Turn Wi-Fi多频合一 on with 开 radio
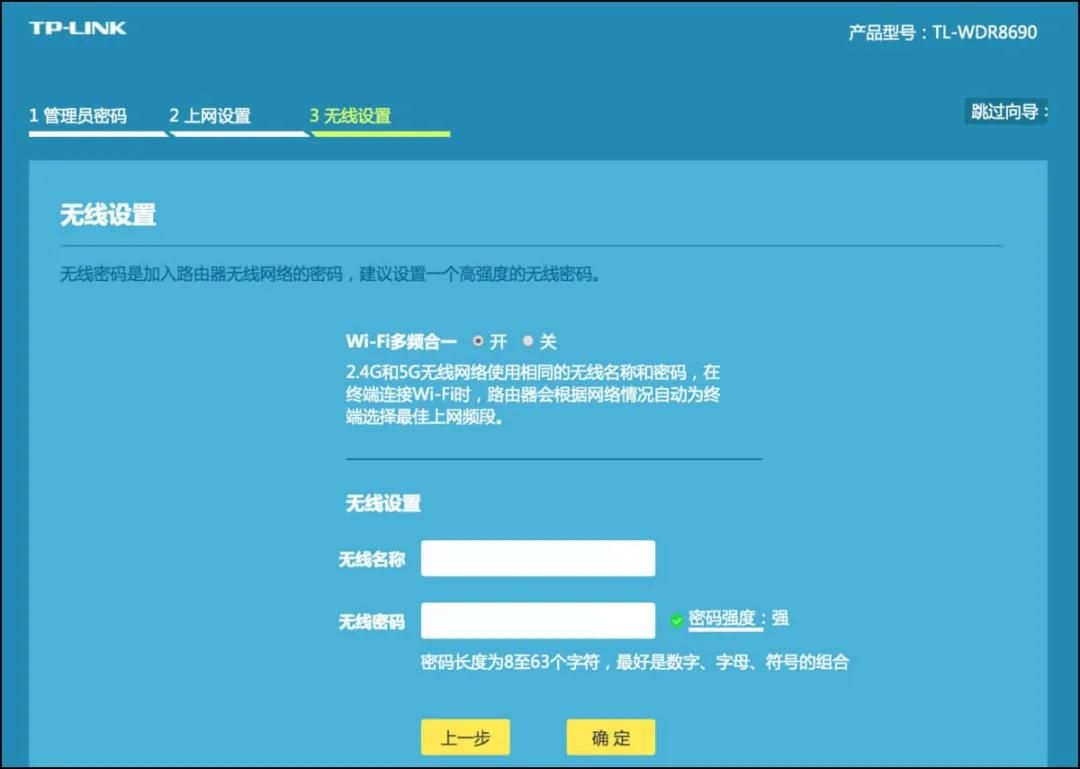The image size is (1080, 769). [478, 340]
